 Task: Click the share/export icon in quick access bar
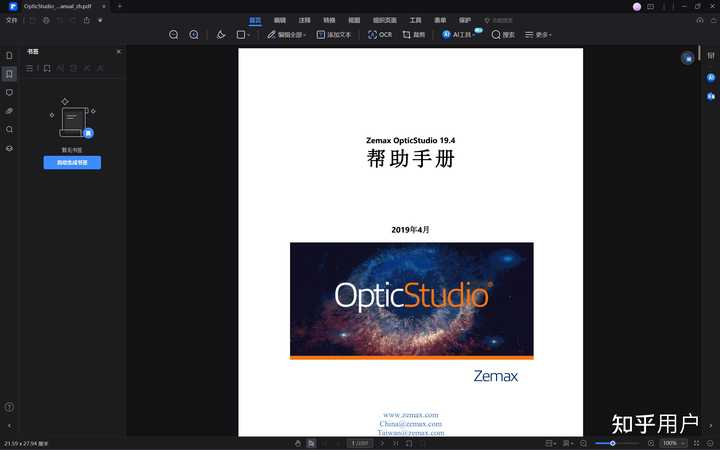click(x=87, y=20)
